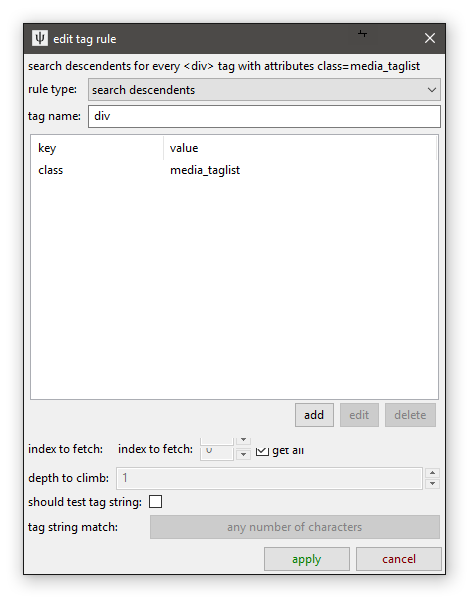Open the any number of characters matcher
470x603 pixels.
(295, 527)
